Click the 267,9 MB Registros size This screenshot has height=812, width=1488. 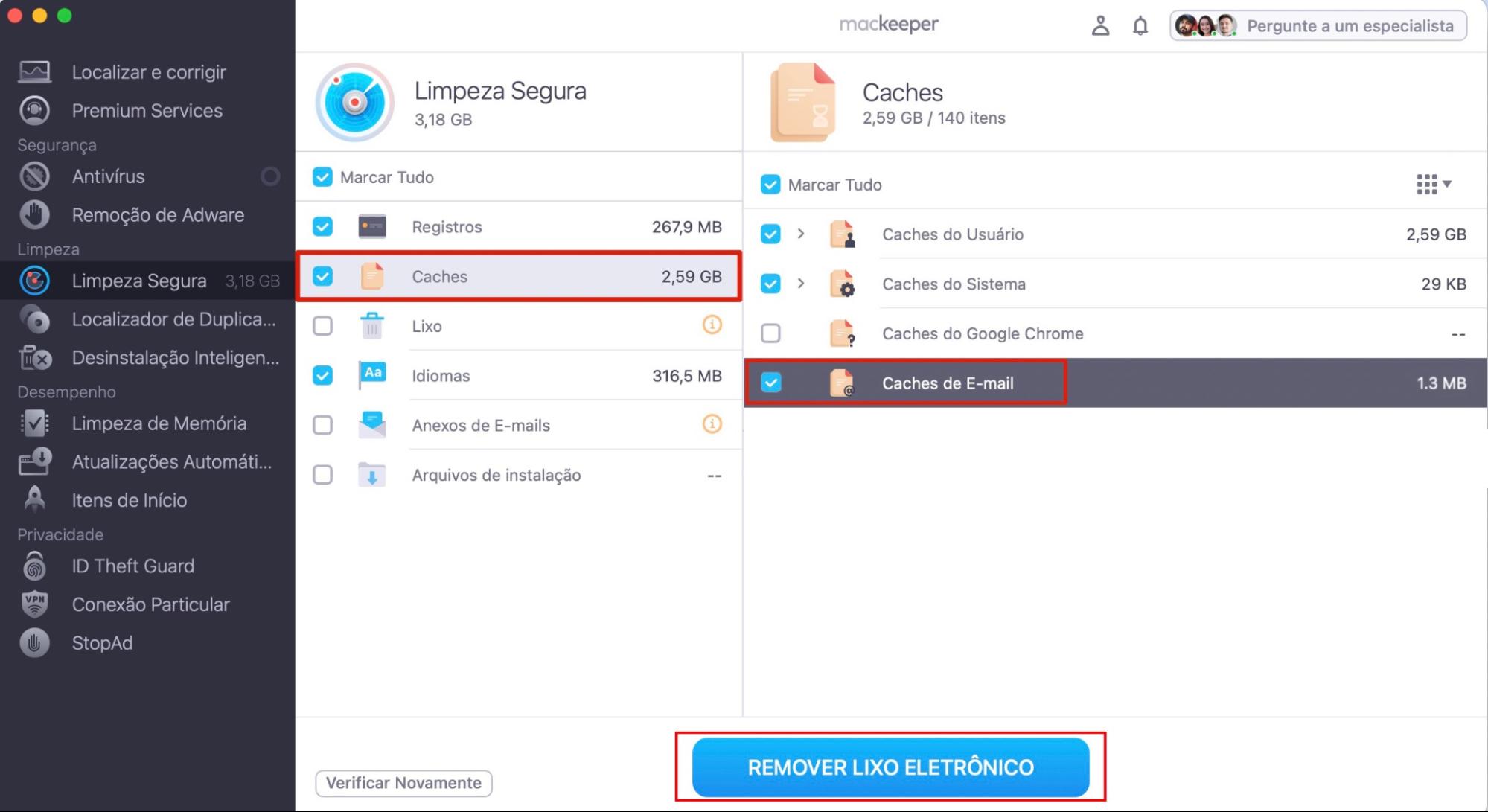(x=686, y=226)
